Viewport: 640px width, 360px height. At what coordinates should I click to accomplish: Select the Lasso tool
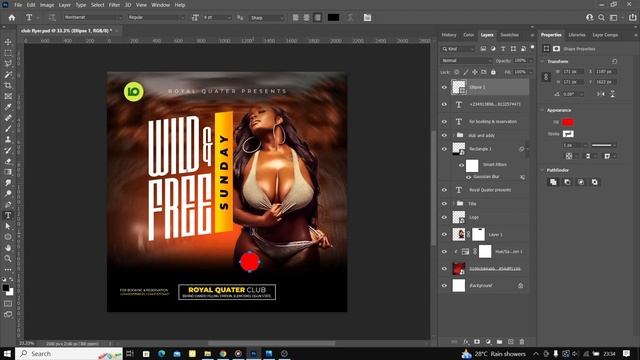tap(8, 64)
